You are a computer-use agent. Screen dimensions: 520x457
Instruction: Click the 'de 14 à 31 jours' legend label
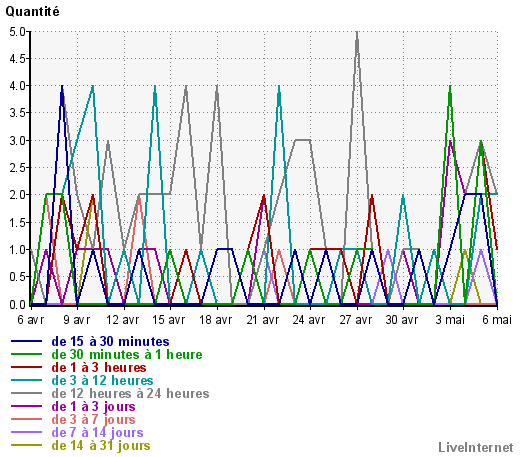coord(101,445)
